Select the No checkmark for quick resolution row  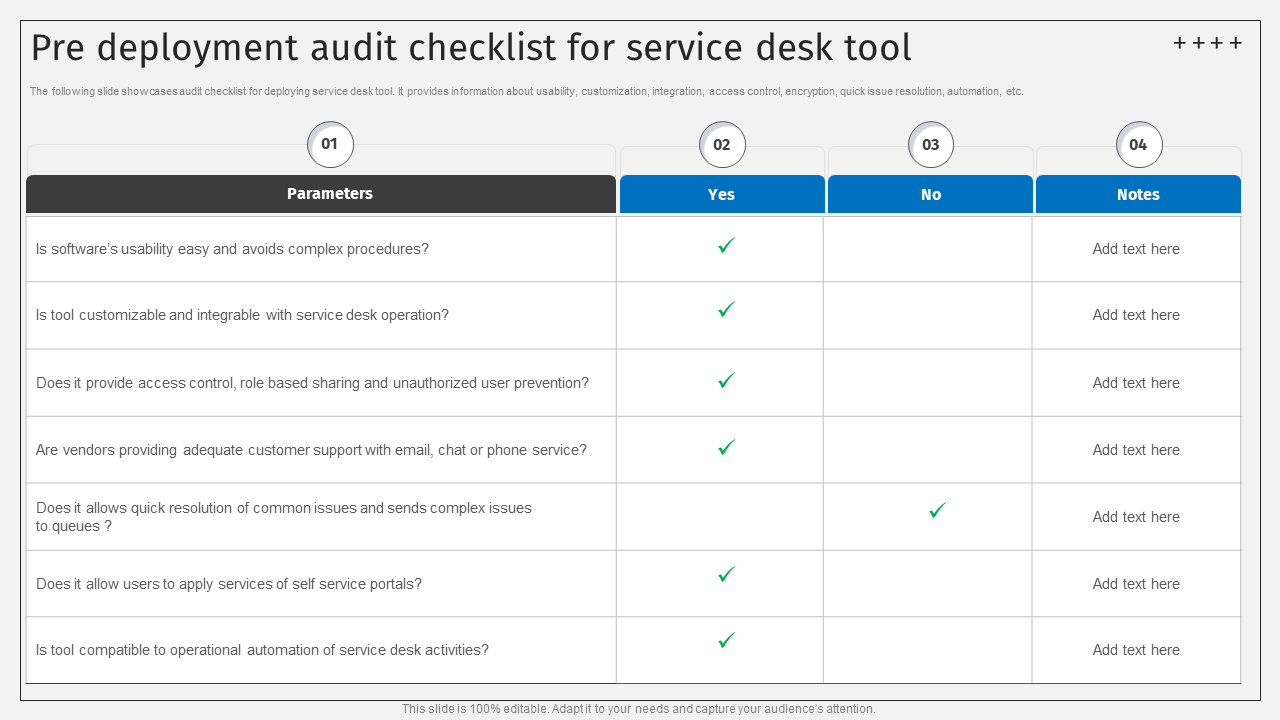937,511
